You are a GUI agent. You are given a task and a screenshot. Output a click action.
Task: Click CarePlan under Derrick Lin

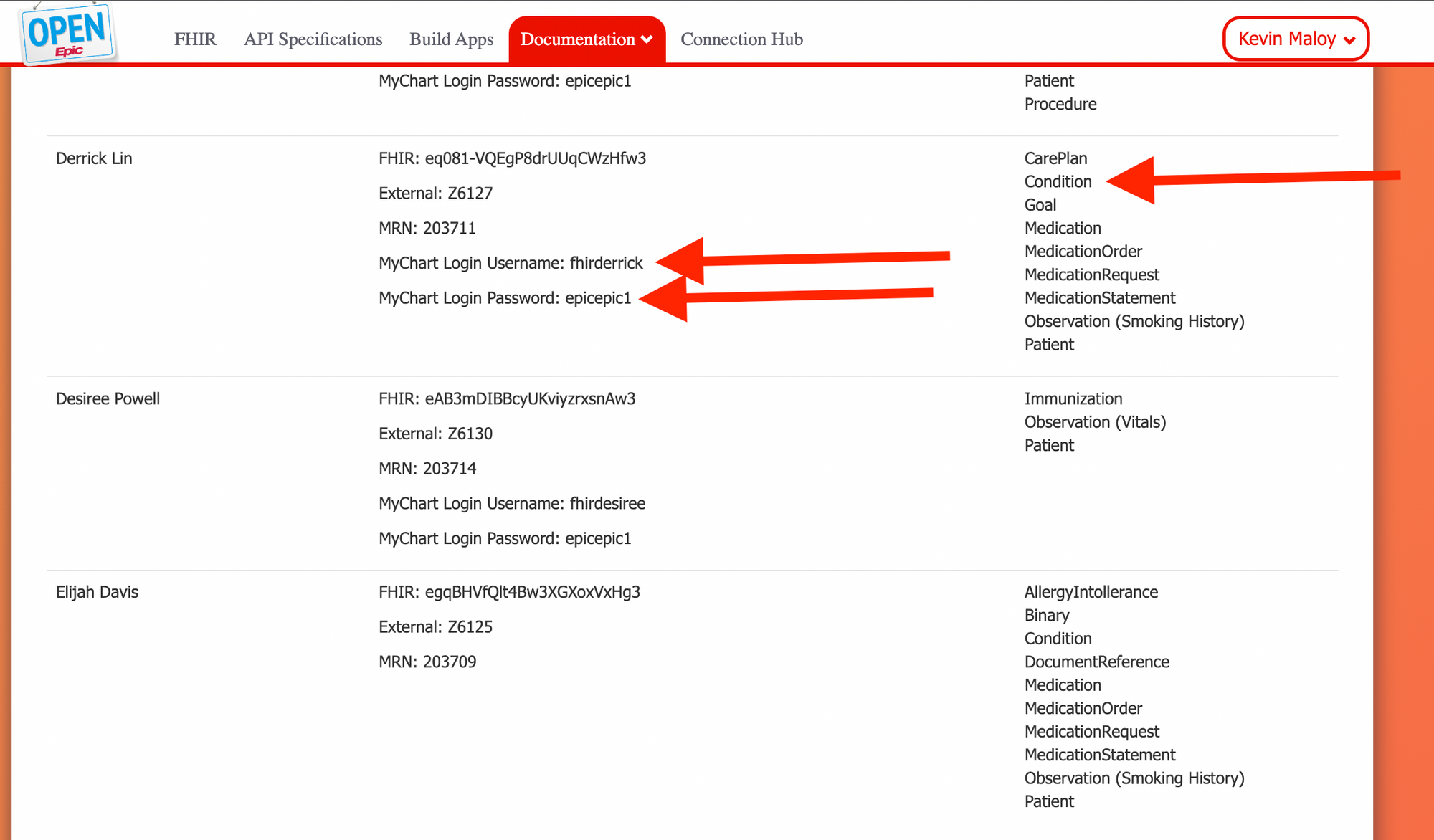click(x=1055, y=158)
